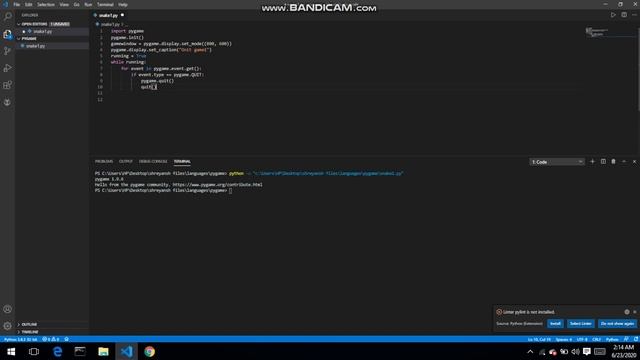The width and height of the screenshot is (640, 360).
Task: Open Task View on the taskbar
Action: click(x=34, y=351)
